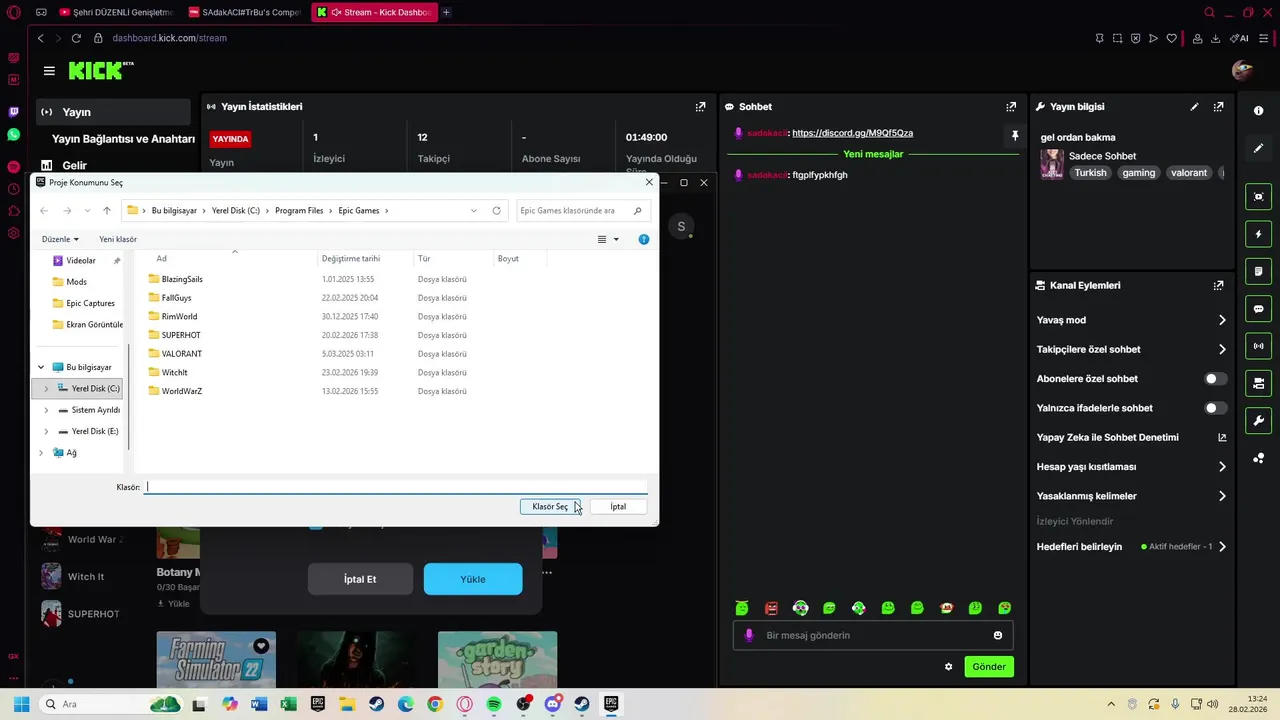Insert the red angry emote
This screenshot has width=1280, height=720.
point(771,608)
